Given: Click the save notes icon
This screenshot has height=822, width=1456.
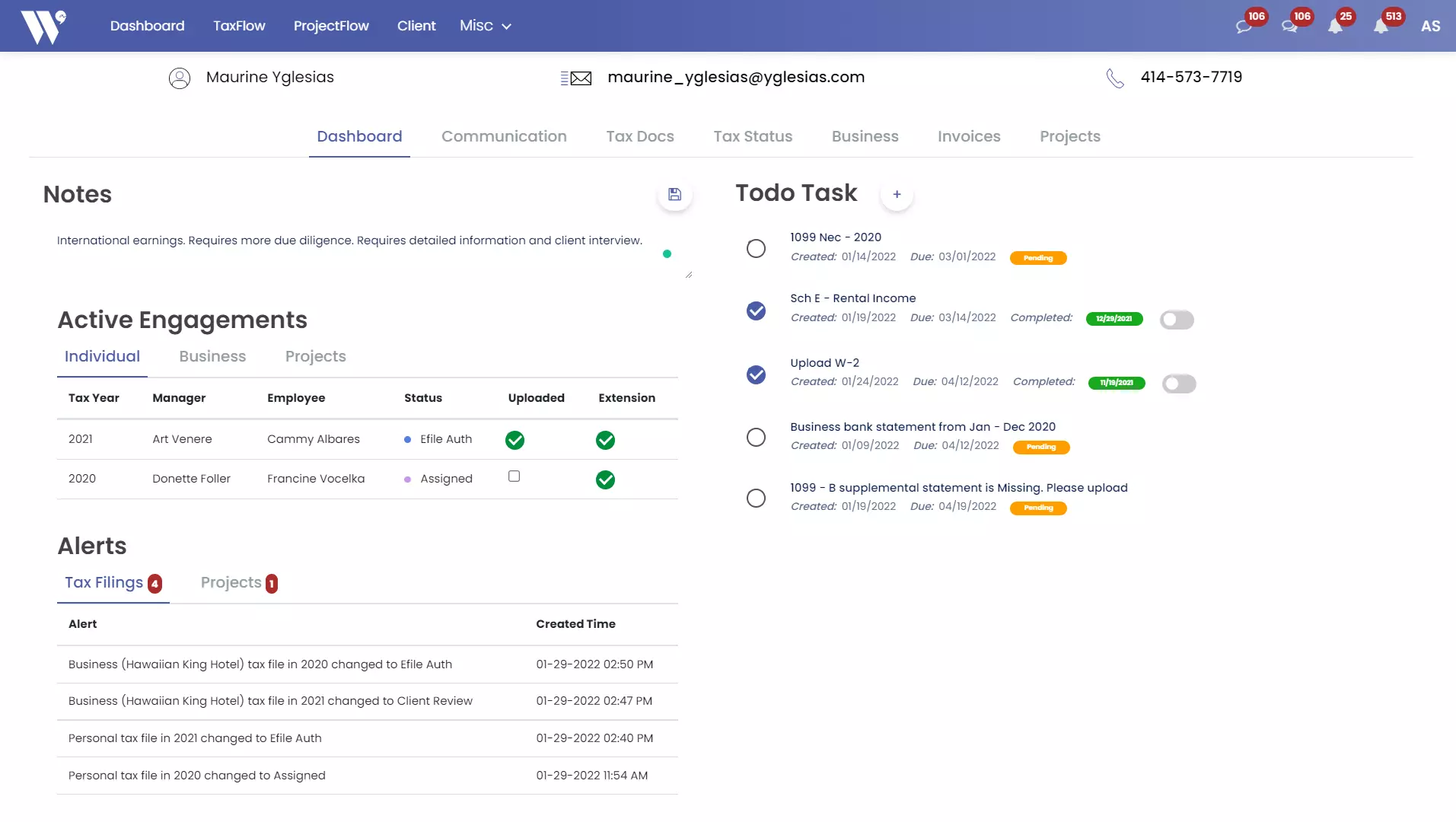Looking at the screenshot, I should [x=674, y=195].
